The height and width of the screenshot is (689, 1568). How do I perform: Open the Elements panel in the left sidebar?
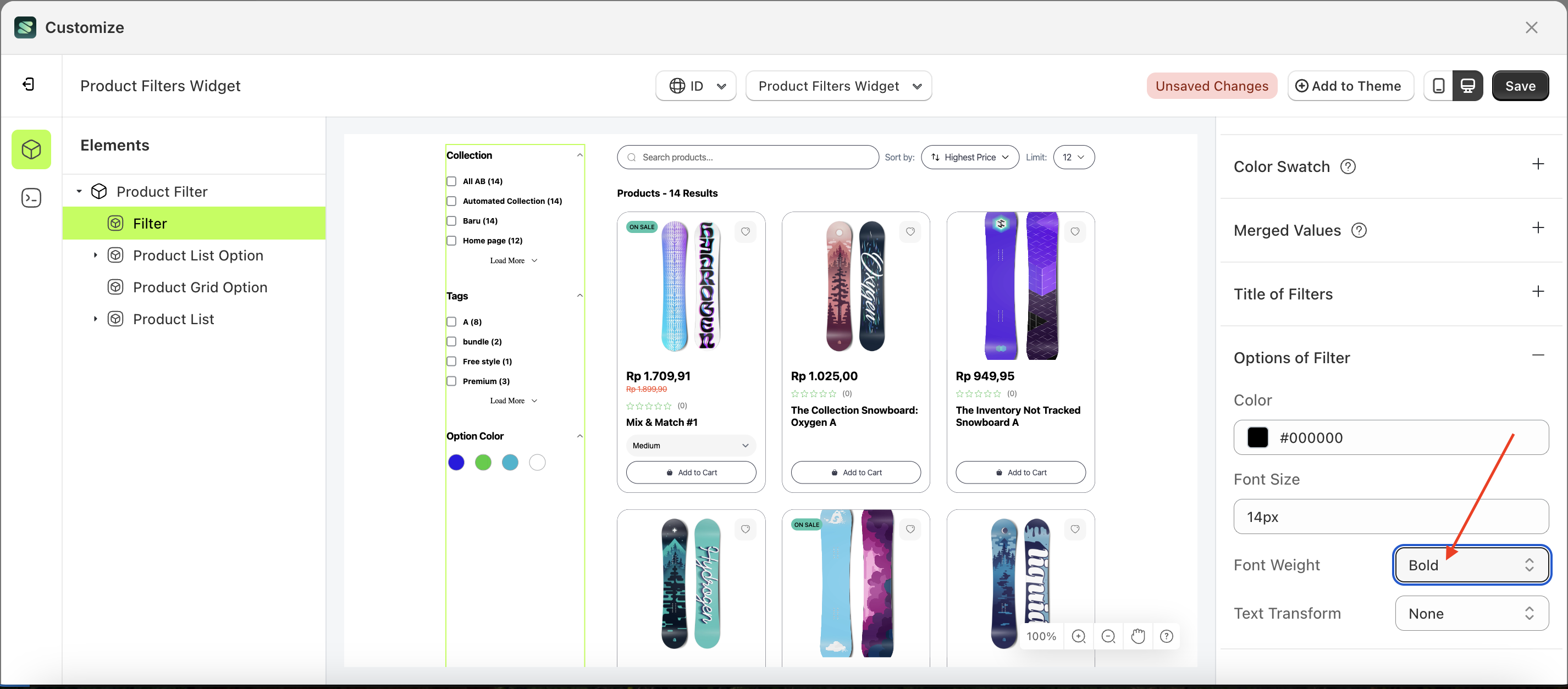[x=31, y=149]
